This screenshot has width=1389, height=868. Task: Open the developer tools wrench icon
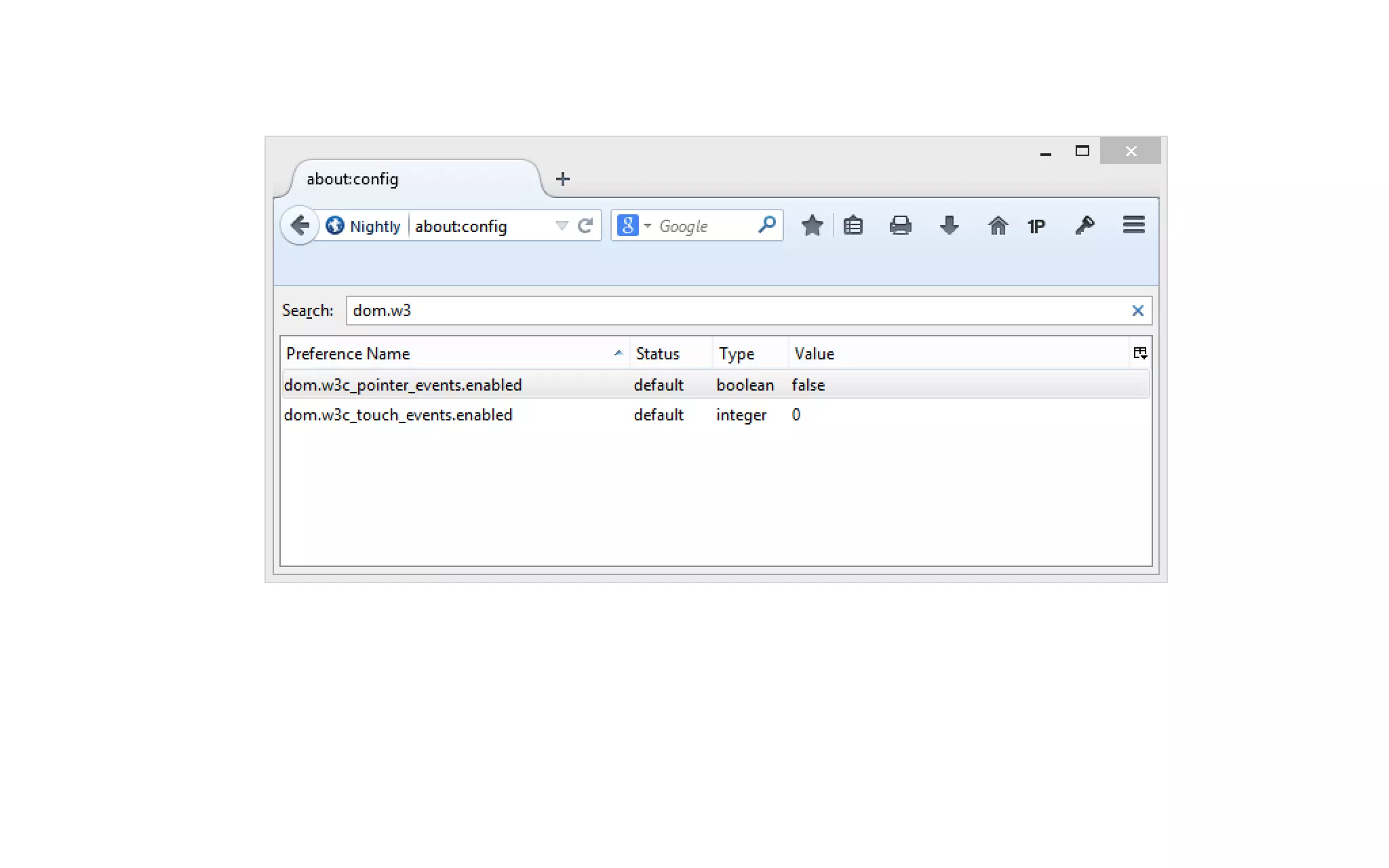pyautogui.click(x=1084, y=225)
